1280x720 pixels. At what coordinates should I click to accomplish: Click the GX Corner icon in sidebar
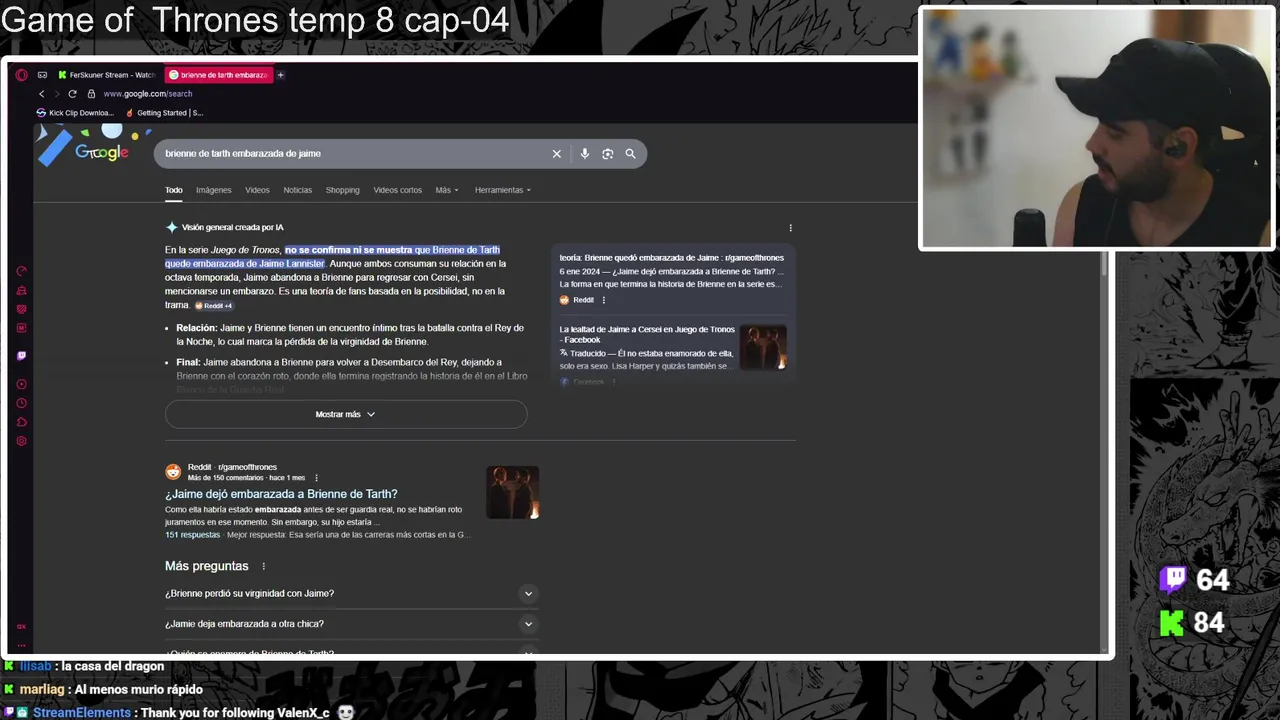21,627
